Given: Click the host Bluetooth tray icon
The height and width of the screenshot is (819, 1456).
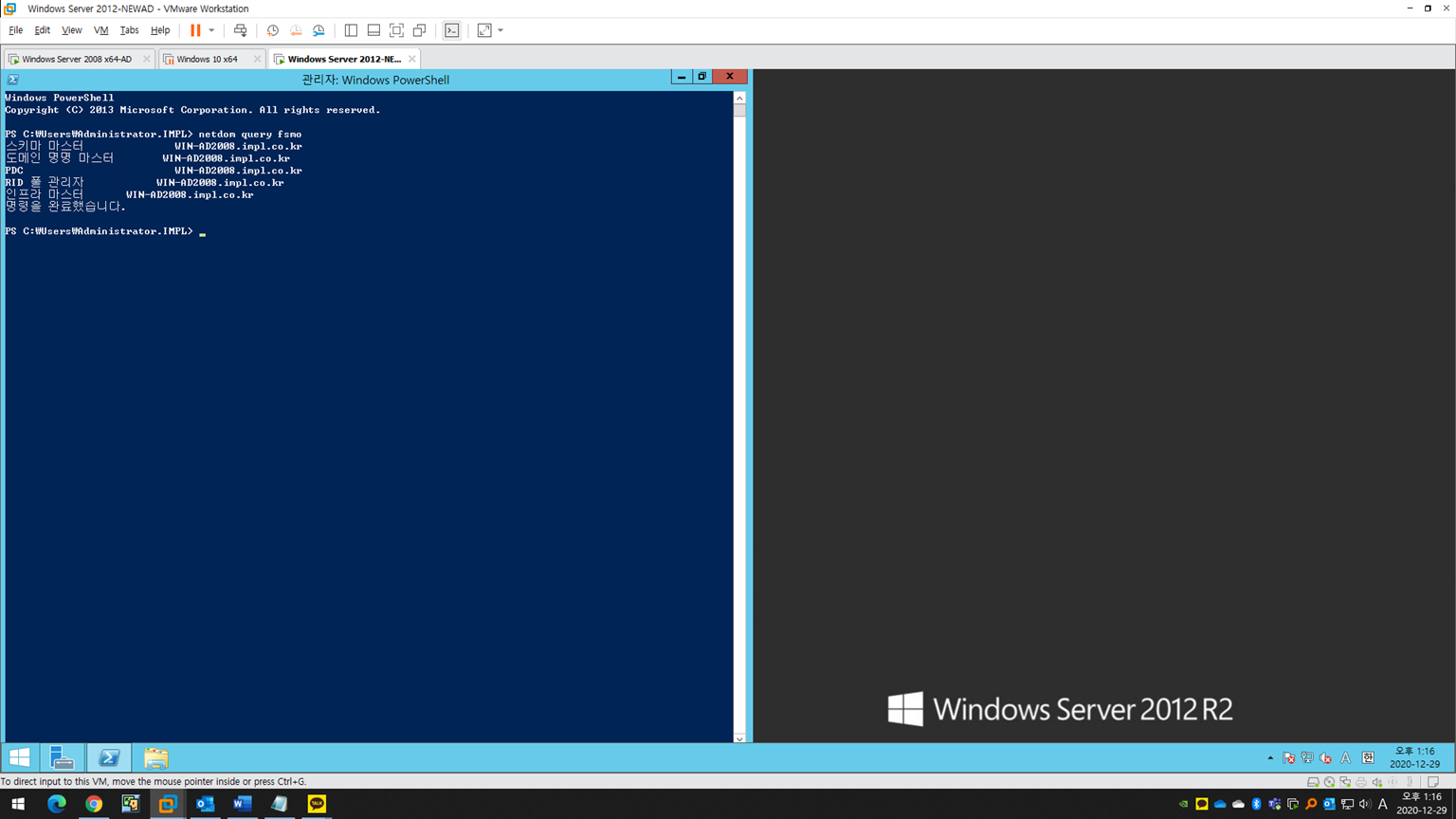Looking at the screenshot, I should pos(1257,804).
